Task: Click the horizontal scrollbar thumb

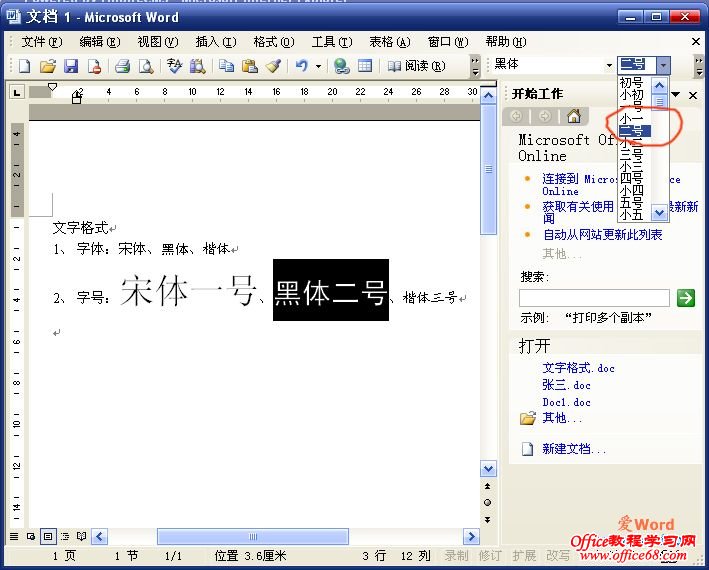Action: (x=252, y=537)
